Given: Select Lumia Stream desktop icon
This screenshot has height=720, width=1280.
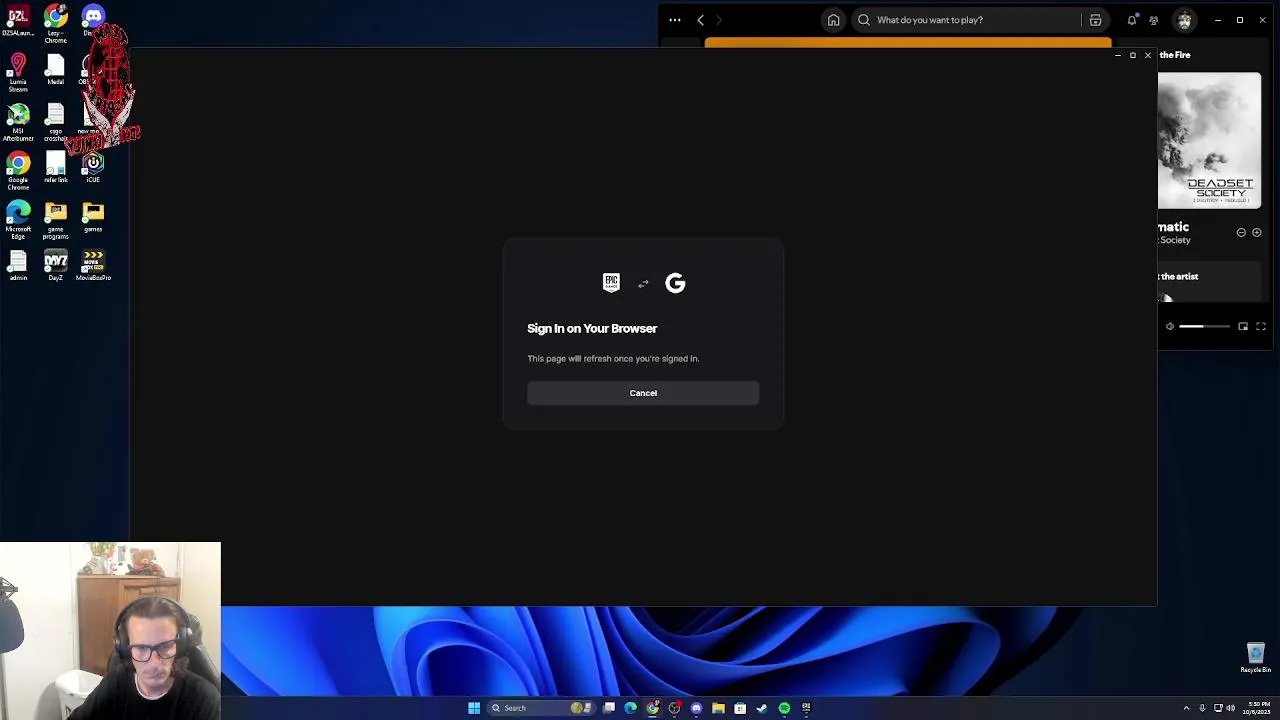Looking at the screenshot, I should coord(18,73).
